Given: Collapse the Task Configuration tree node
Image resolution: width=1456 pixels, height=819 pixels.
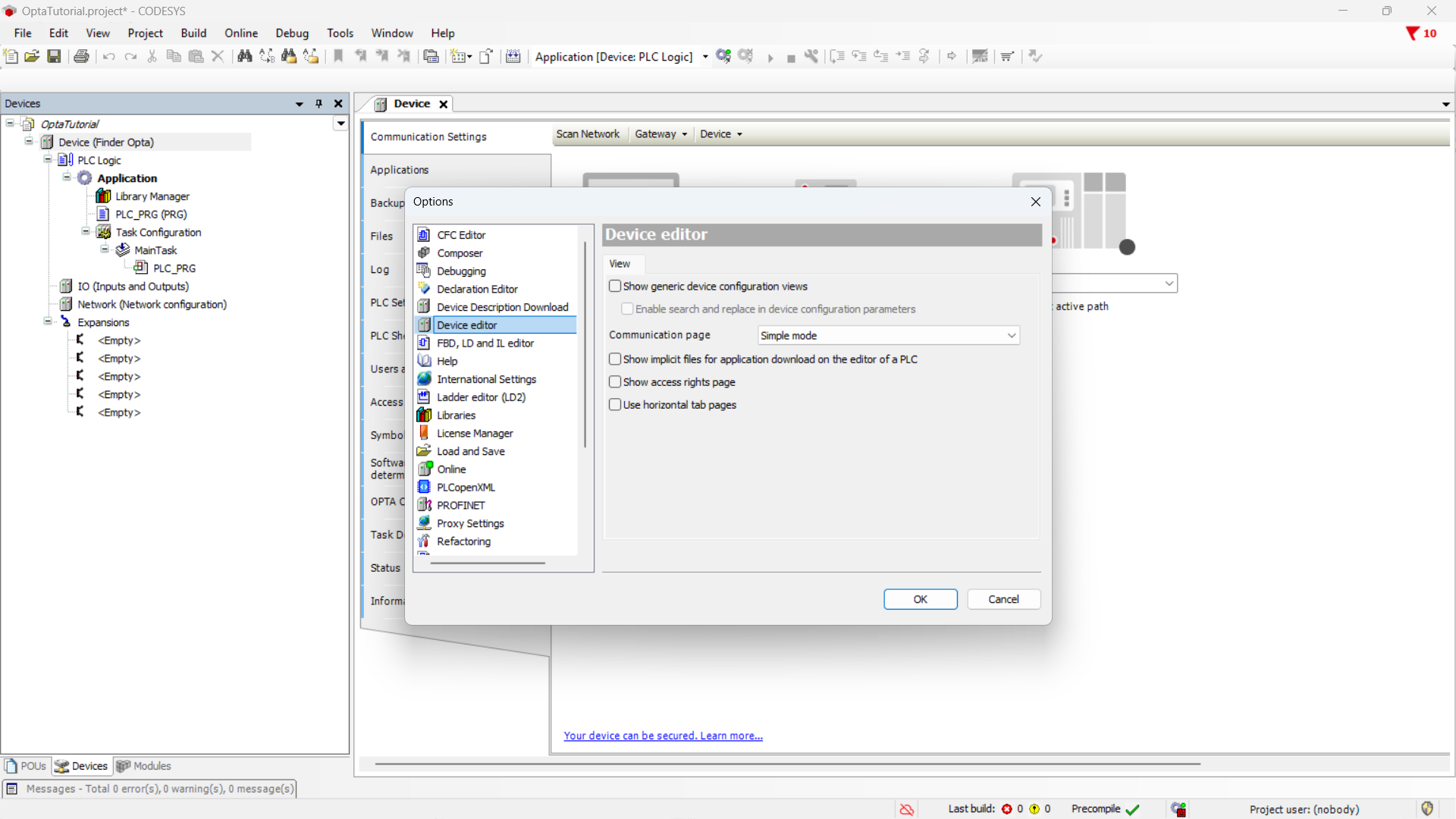Looking at the screenshot, I should (86, 232).
